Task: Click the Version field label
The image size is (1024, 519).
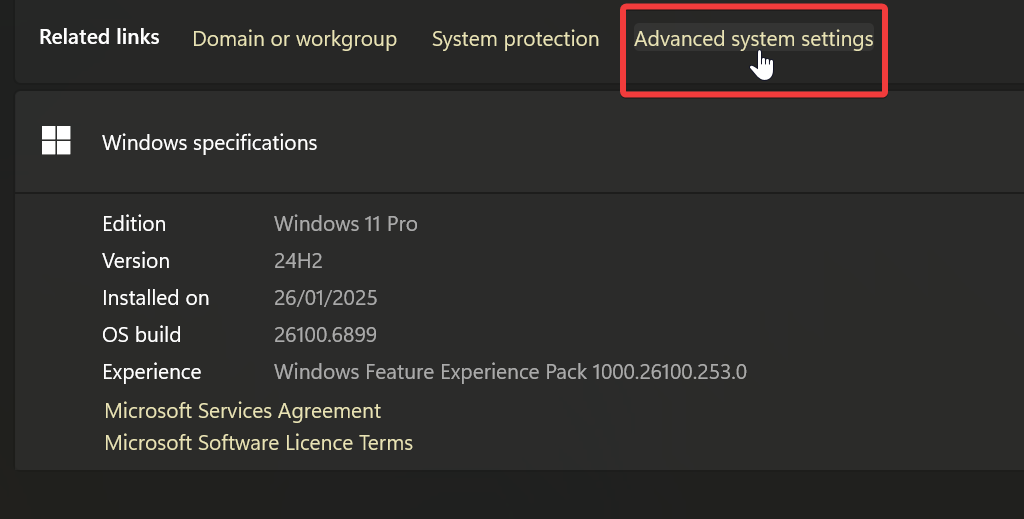Action: pyautogui.click(x=136, y=261)
